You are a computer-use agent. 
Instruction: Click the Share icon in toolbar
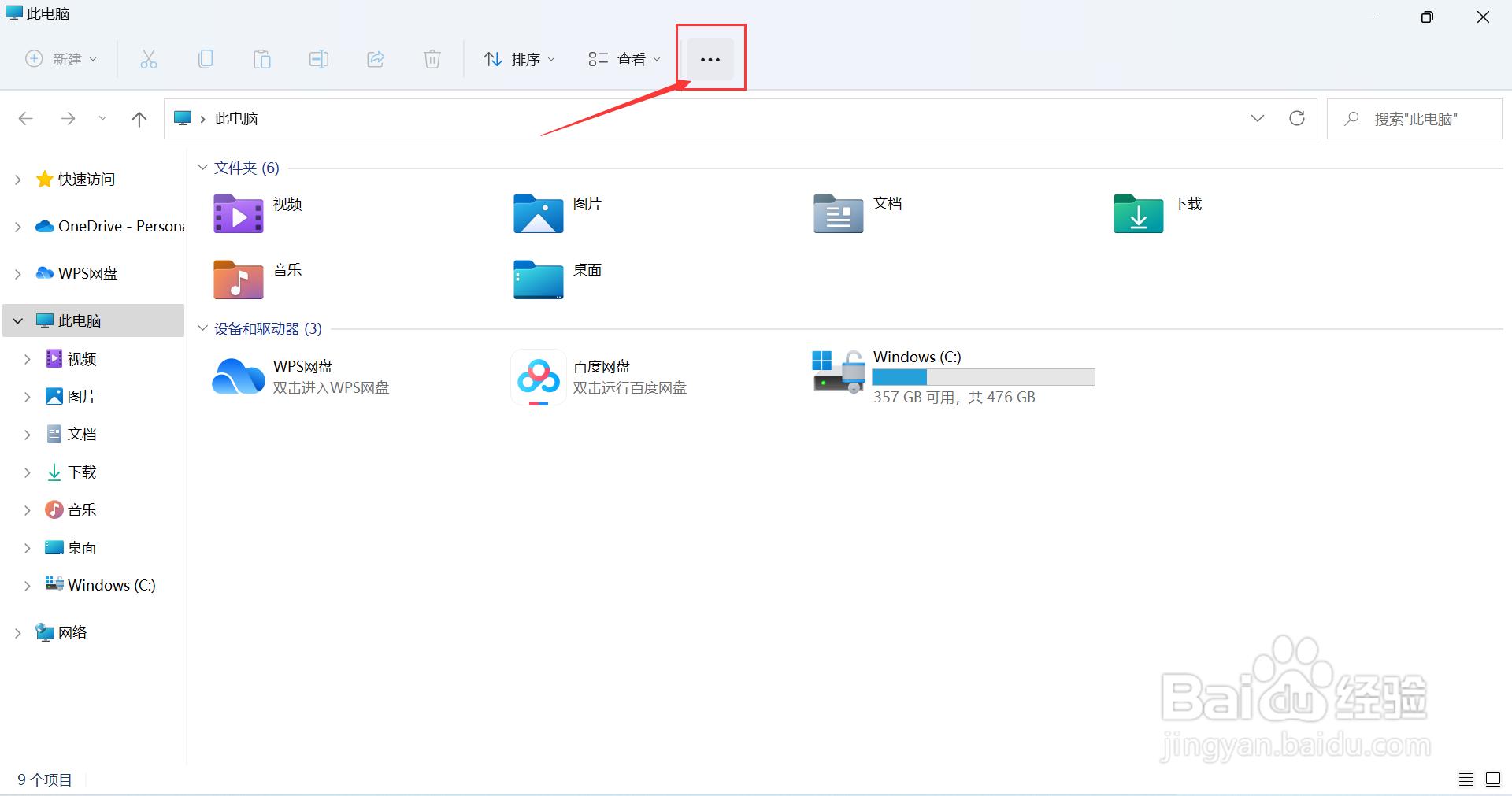pyautogui.click(x=376, y=59)
